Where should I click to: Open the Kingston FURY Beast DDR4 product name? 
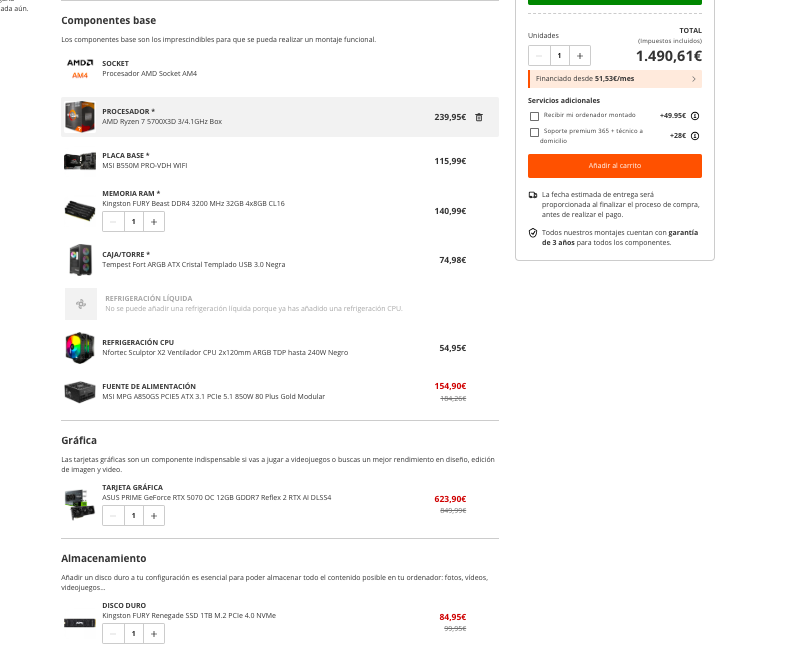(x=193, y=203)
